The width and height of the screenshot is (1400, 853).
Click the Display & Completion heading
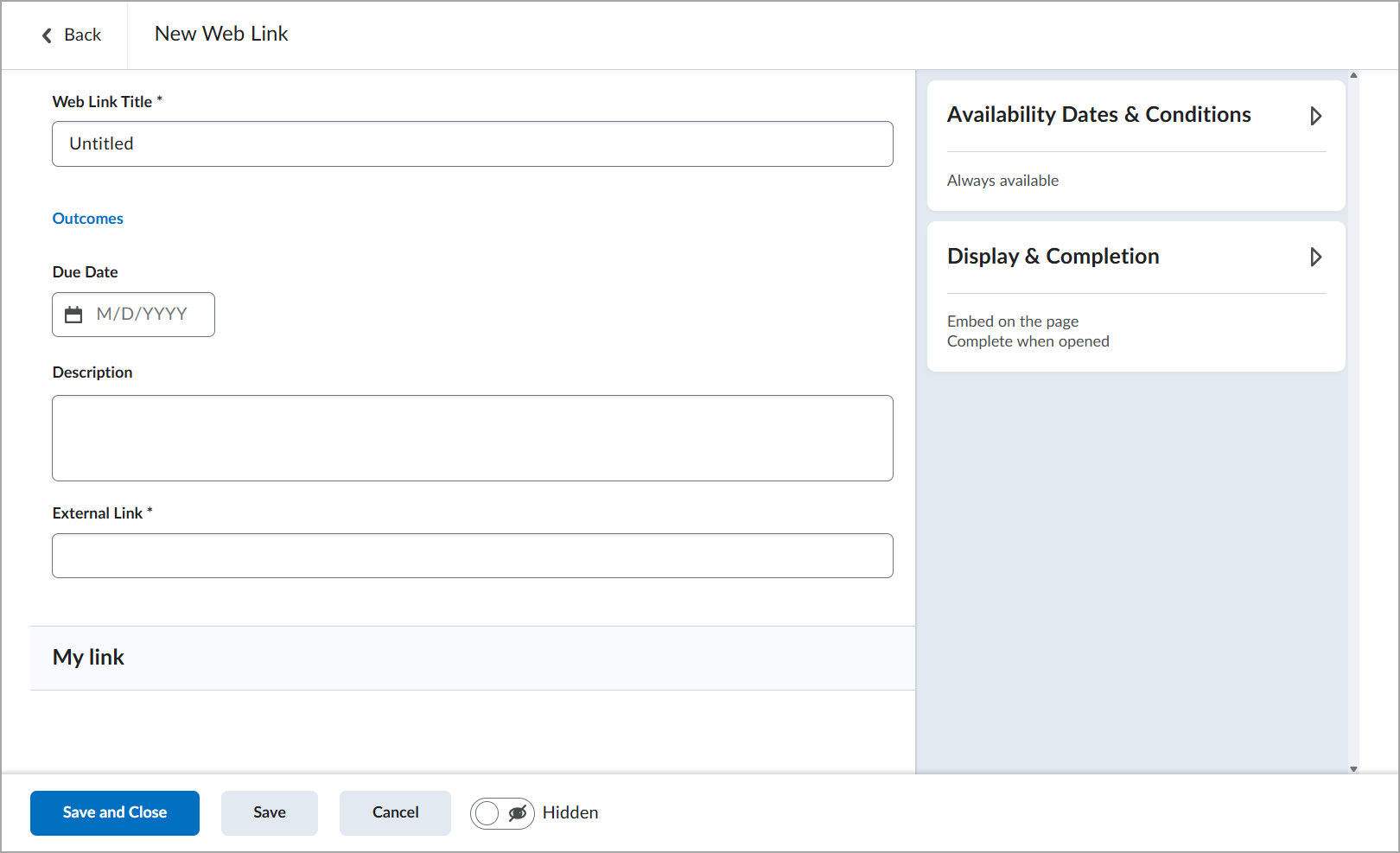click(x=1053, y=257)
